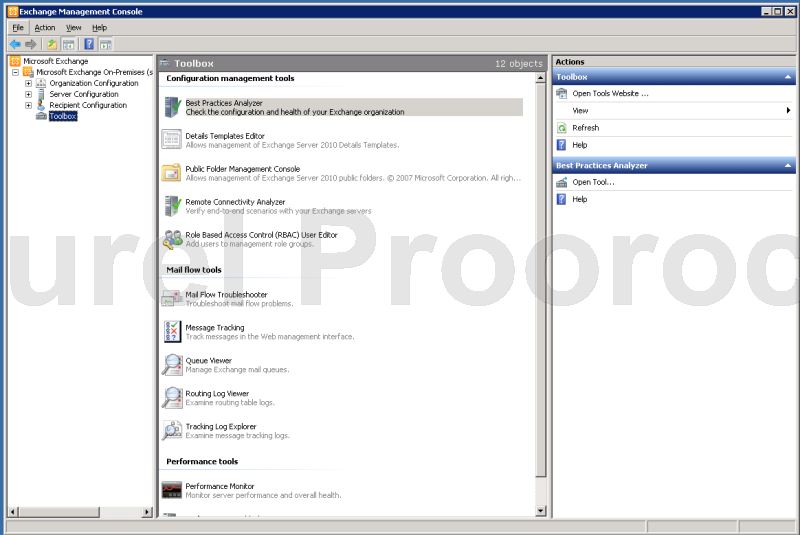
Task: Click the tree pane scroll left arrow
Action: (x=13, y=512)
